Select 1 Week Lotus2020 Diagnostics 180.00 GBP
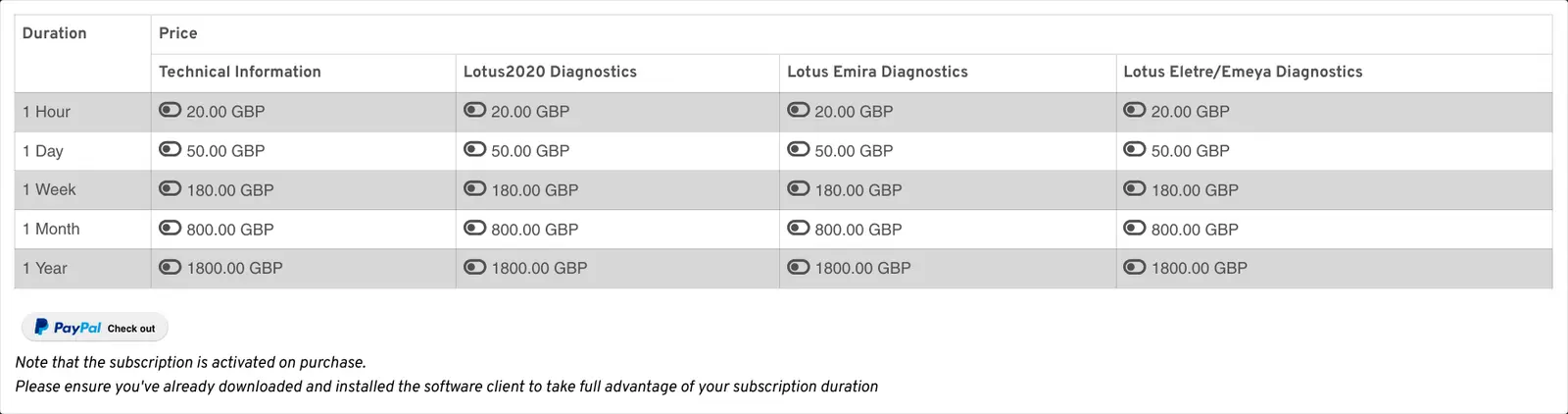The image size is (1568, 414). pos(474,188)
